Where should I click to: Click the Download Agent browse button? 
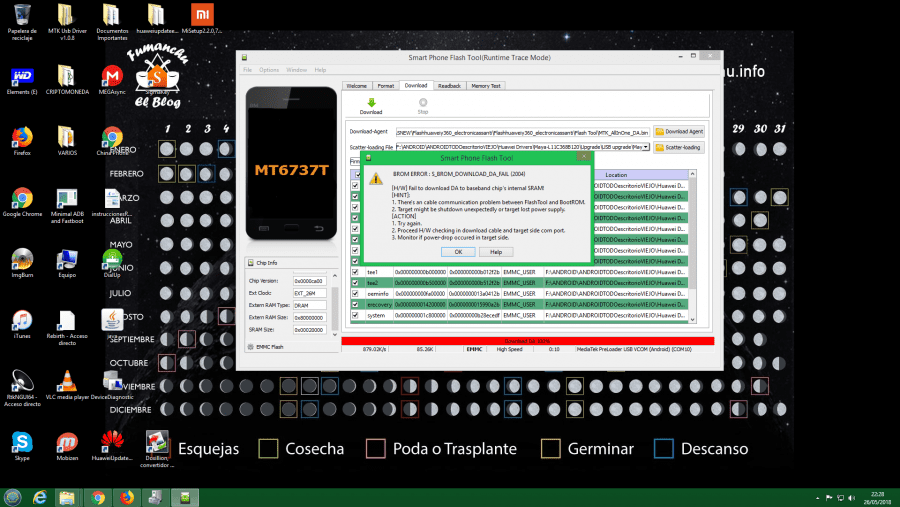[680, 131]
